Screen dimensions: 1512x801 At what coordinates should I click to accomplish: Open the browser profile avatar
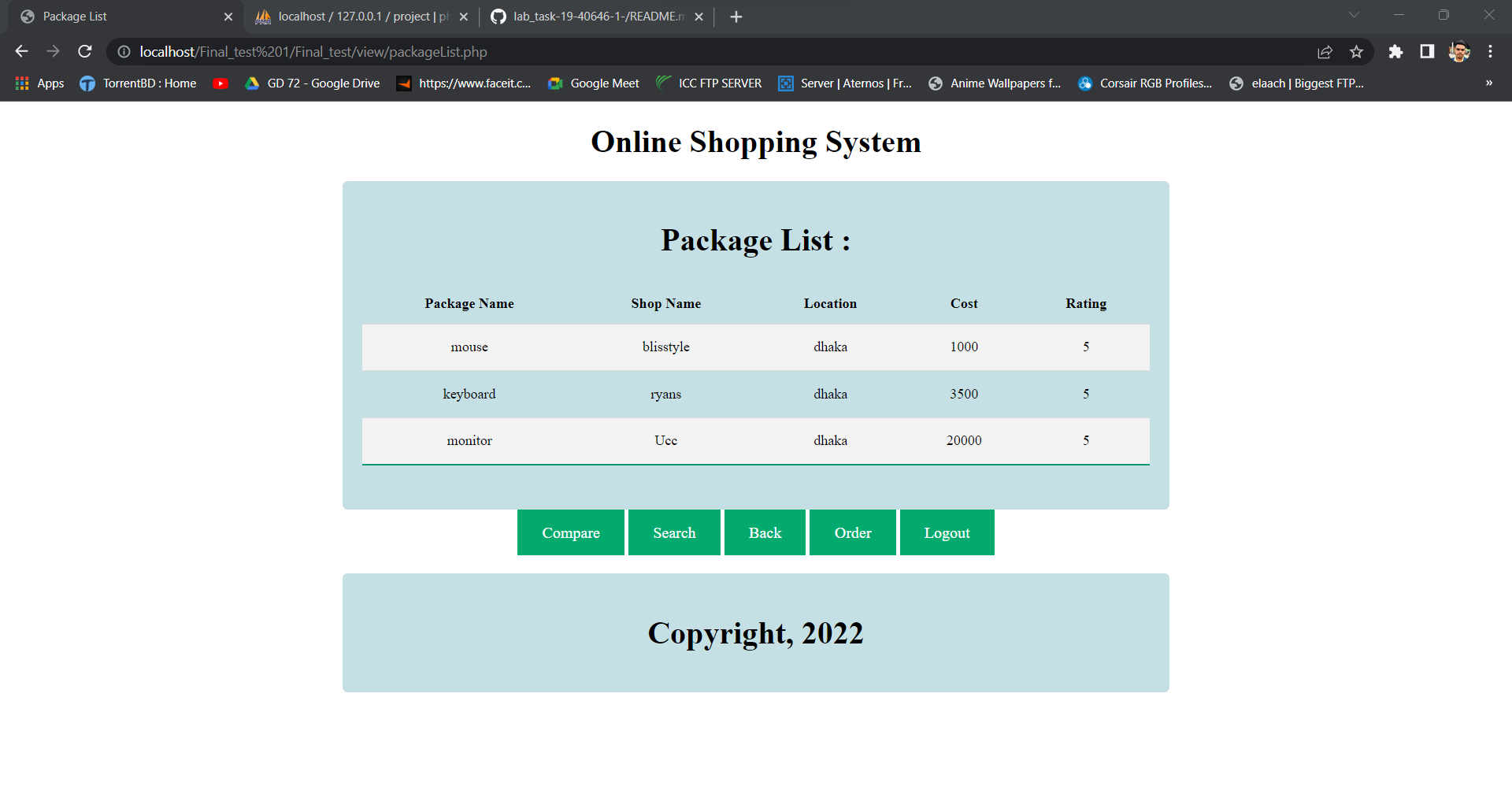pyautogui.click(x=1459, y=51)
